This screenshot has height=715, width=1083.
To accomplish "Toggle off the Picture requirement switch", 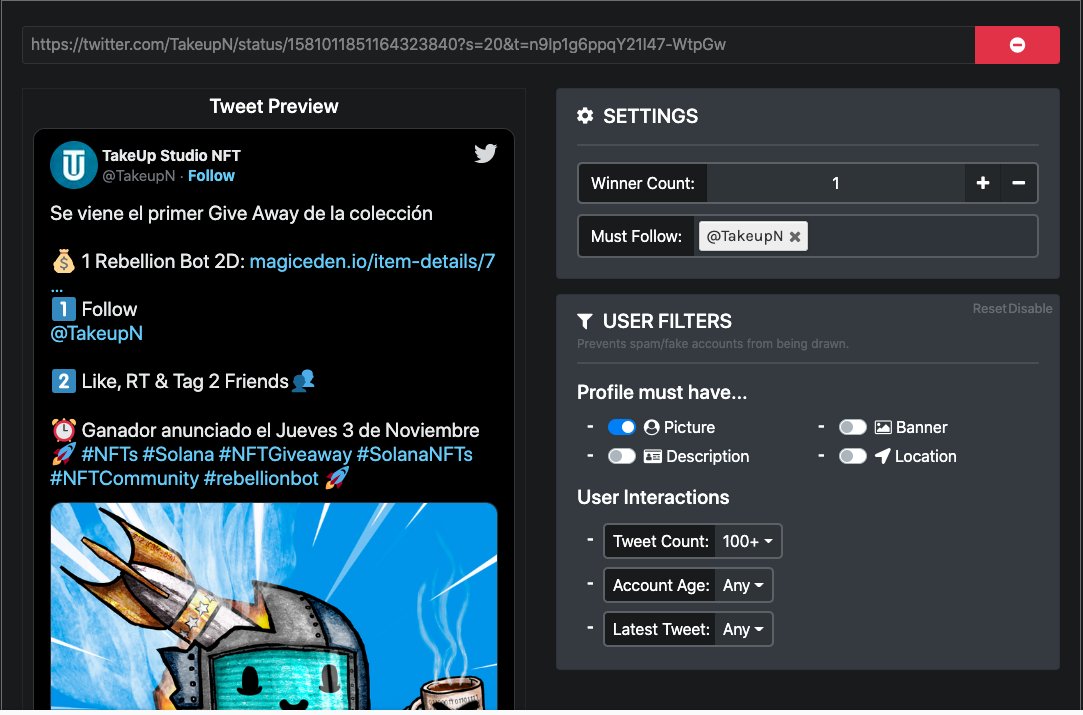I will point(622,428).
